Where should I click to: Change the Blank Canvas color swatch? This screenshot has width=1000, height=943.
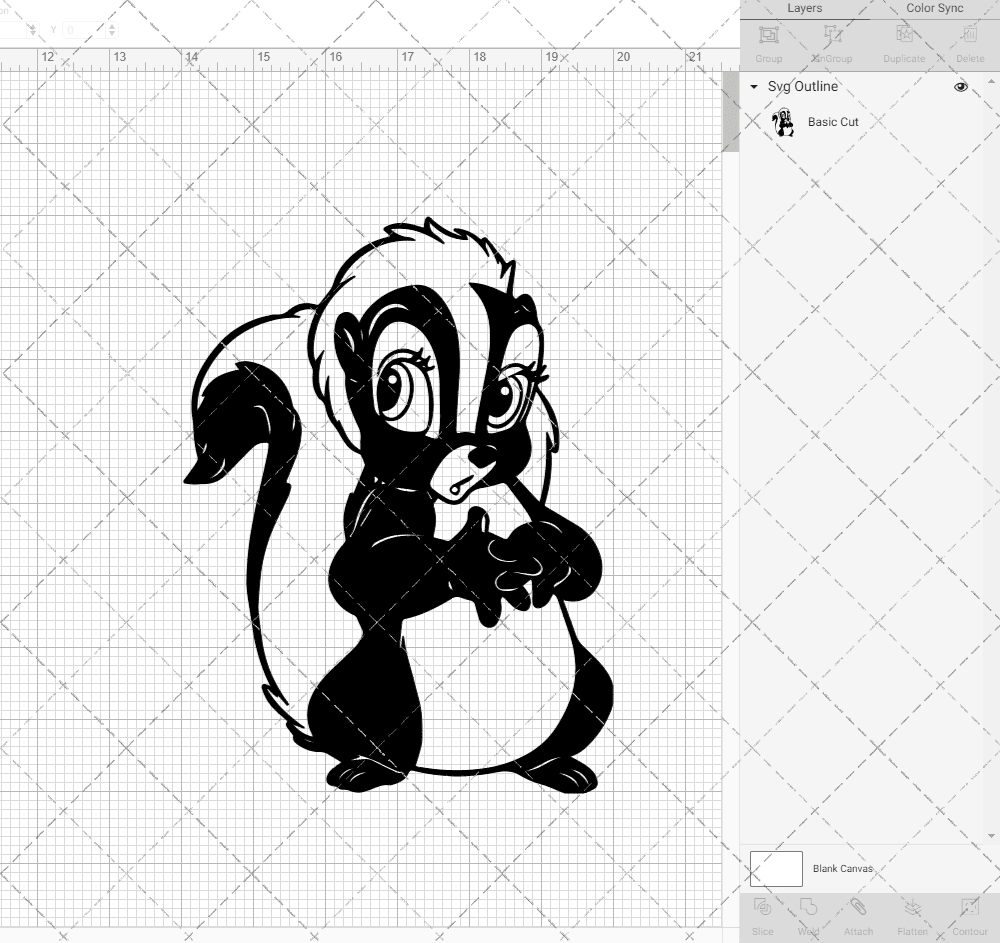click(x=776, y=868)
